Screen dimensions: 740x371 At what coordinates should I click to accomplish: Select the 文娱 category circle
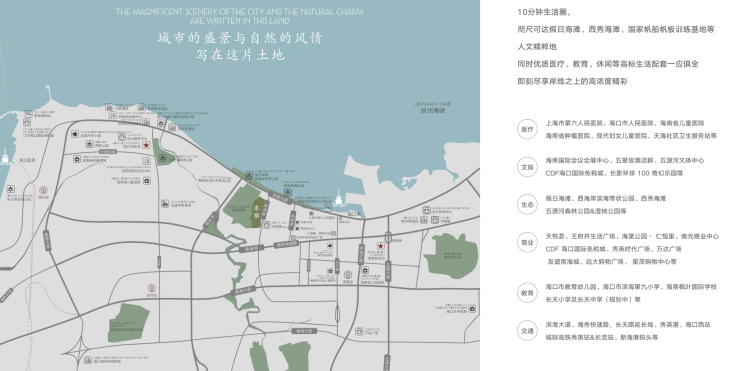[x=527, y=167]
